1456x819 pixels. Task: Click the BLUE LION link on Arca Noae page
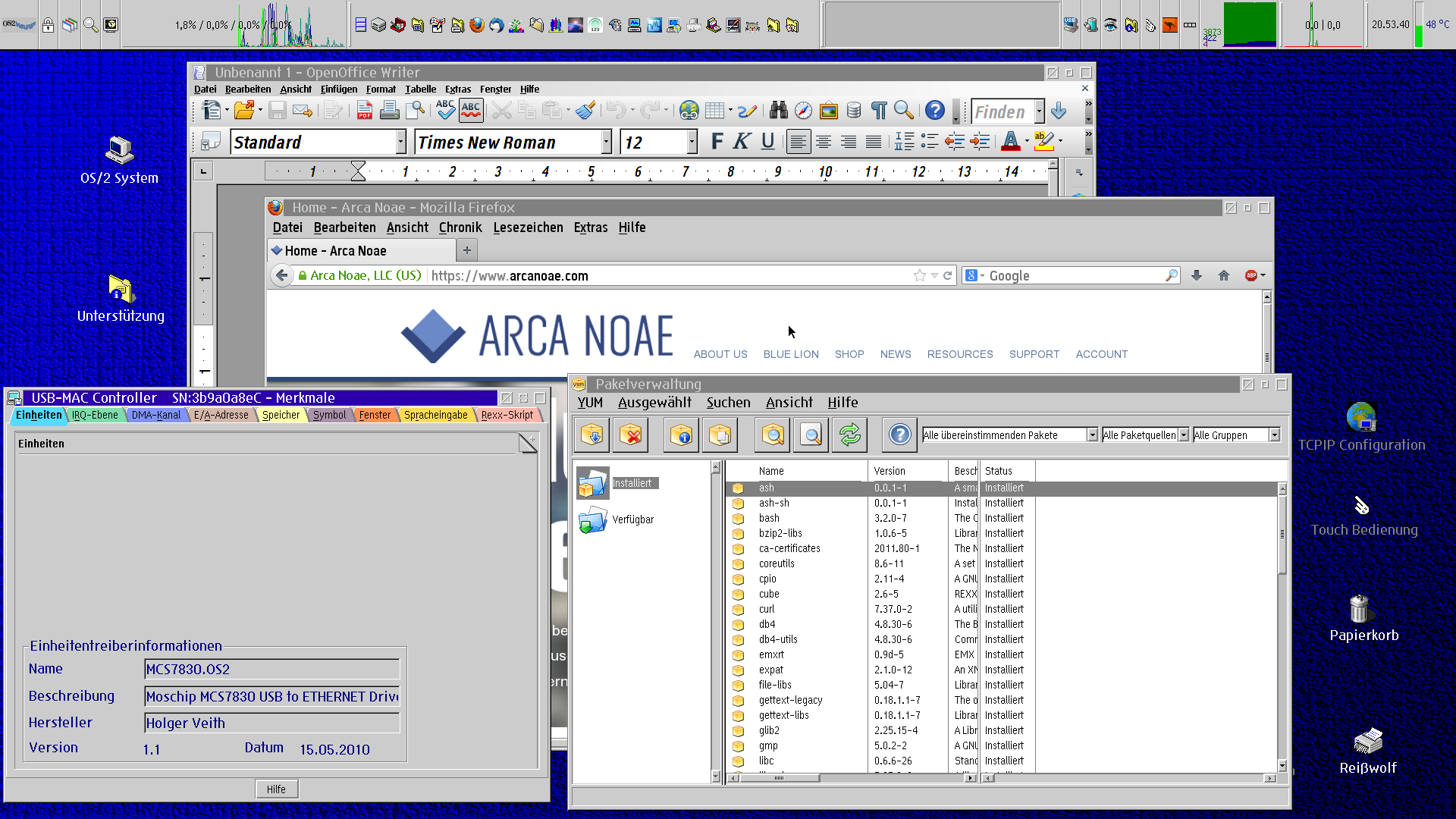791,354
